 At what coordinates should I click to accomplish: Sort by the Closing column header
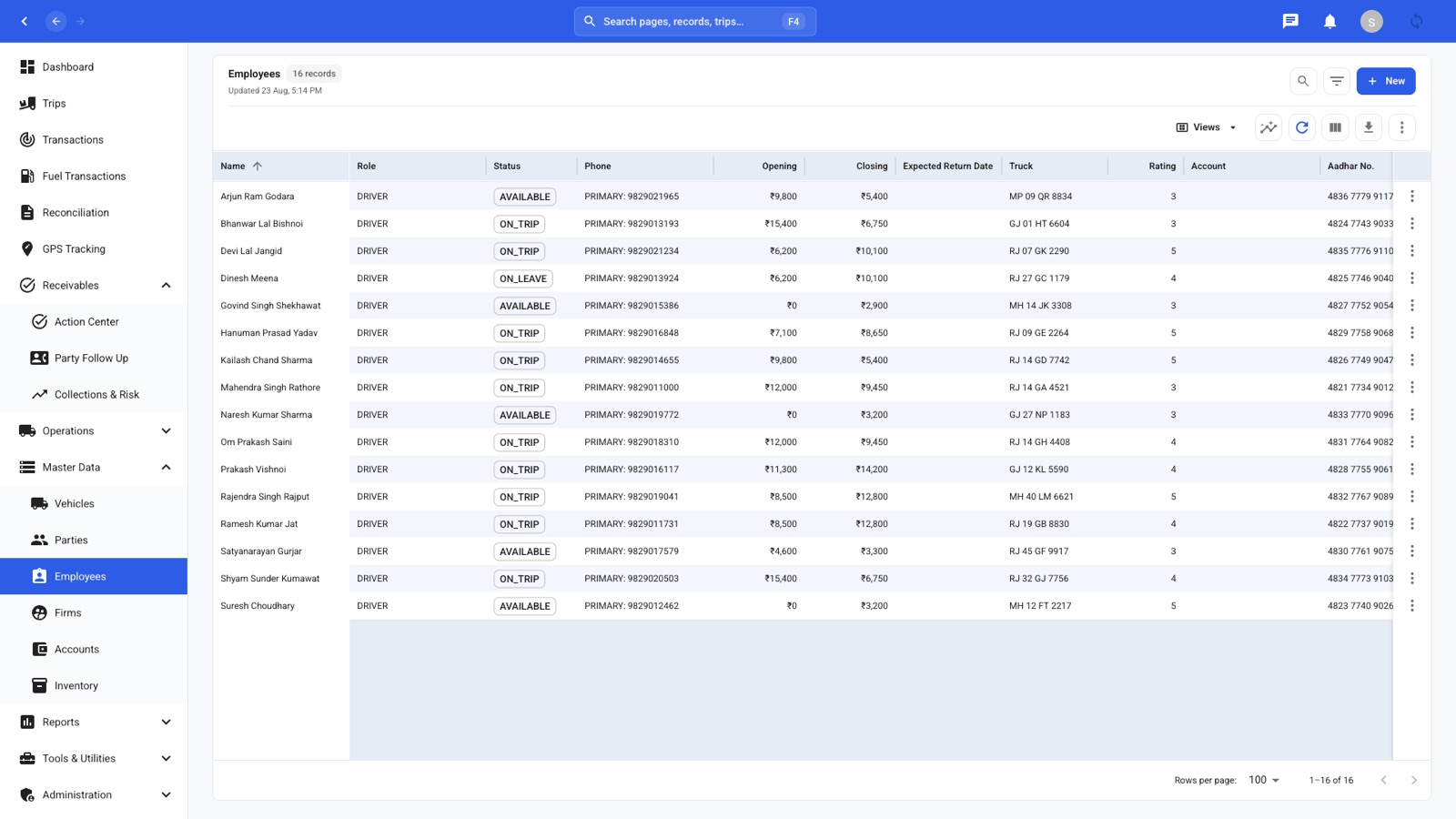pos(872,167)
